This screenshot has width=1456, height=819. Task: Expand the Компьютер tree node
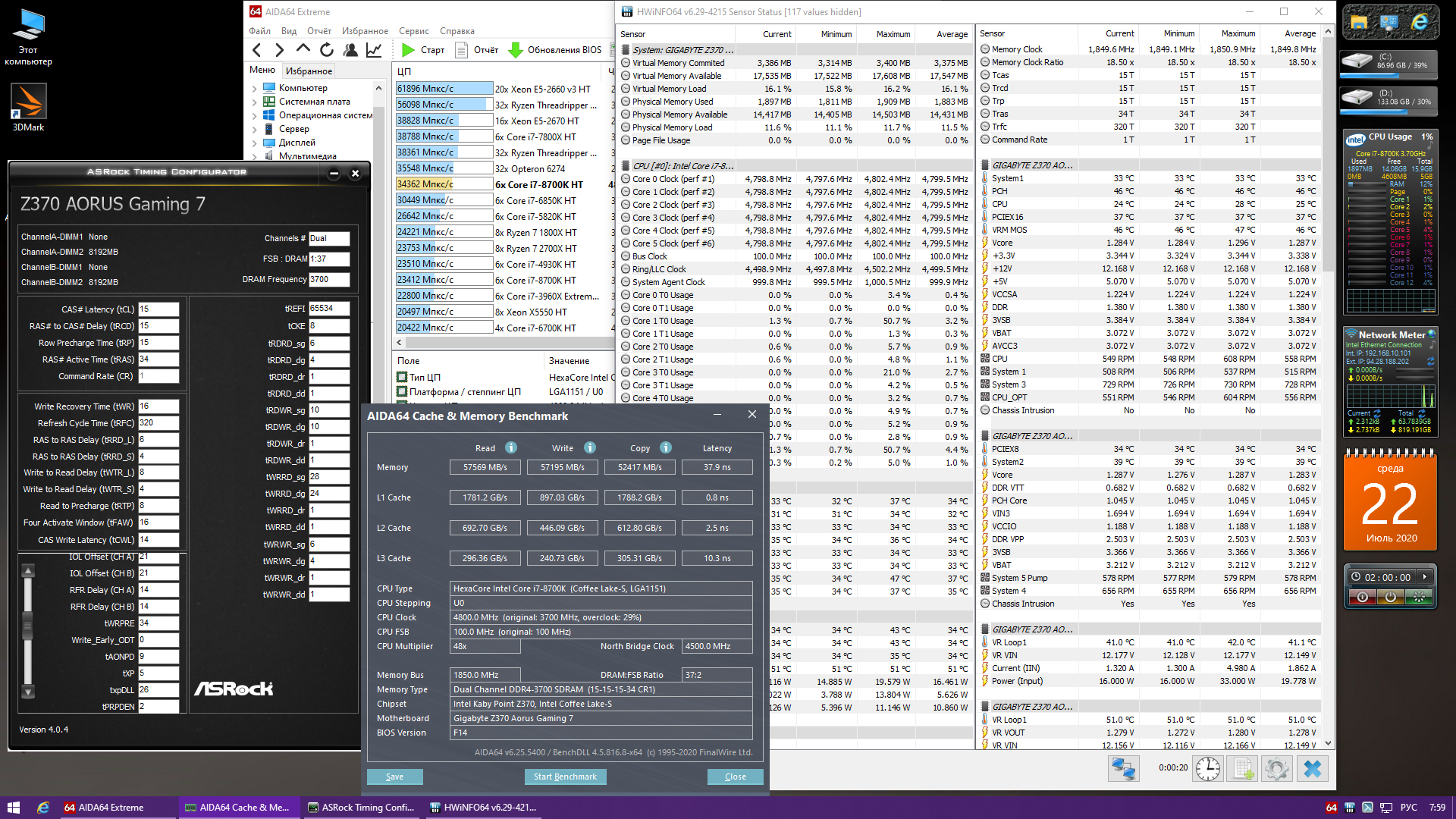point(255,88)
